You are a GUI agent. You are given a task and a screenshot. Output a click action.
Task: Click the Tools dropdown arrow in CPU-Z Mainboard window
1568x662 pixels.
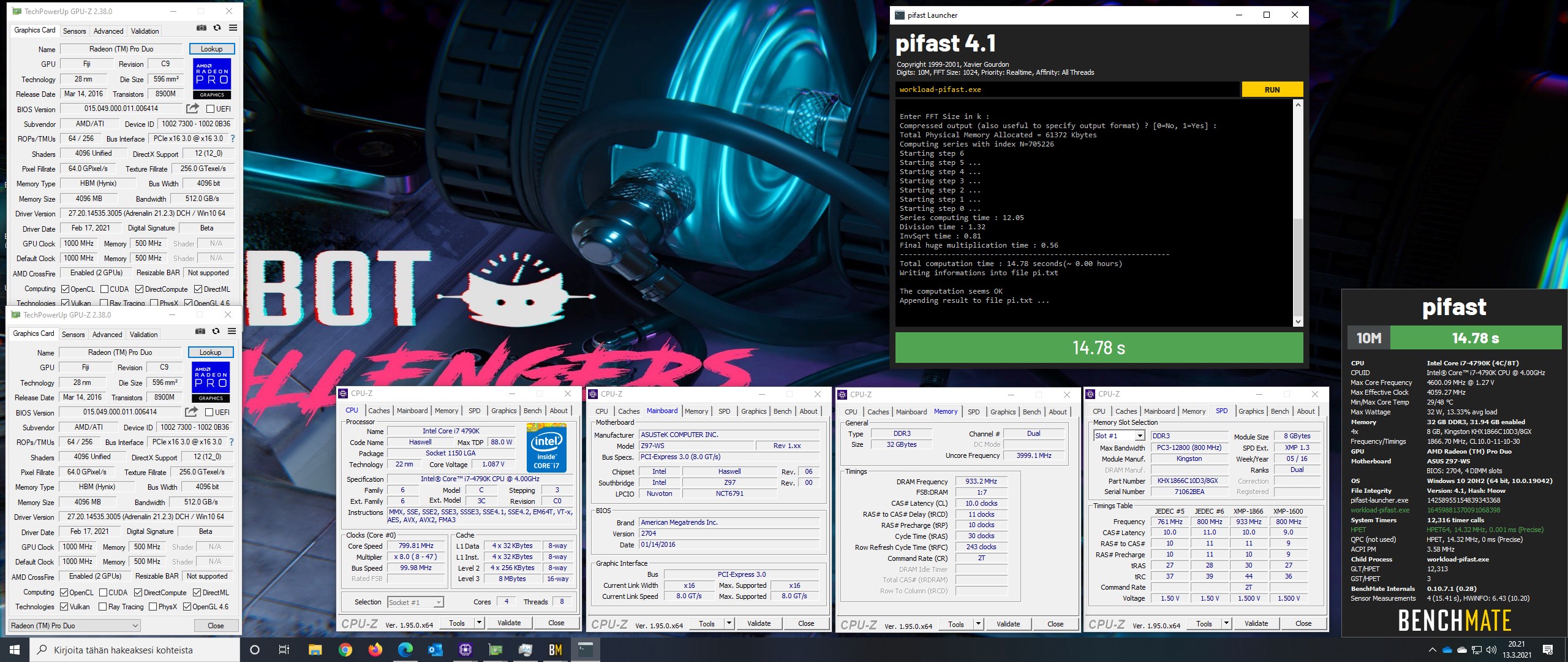(x=729, y=623)
